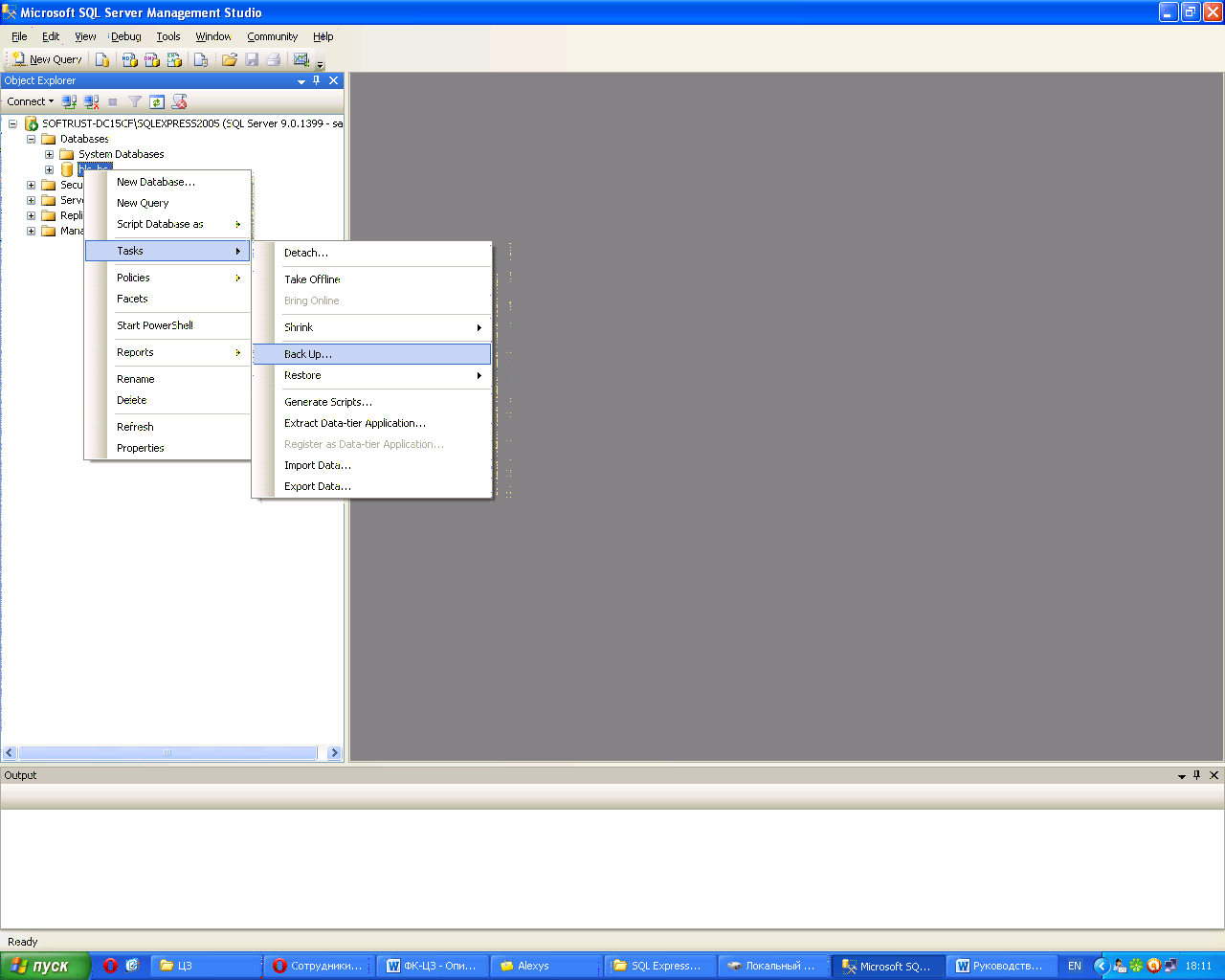Image resolution: width=1225 pixels, height=980 pixels.
Task: Open the File menu
Action: 19,36
